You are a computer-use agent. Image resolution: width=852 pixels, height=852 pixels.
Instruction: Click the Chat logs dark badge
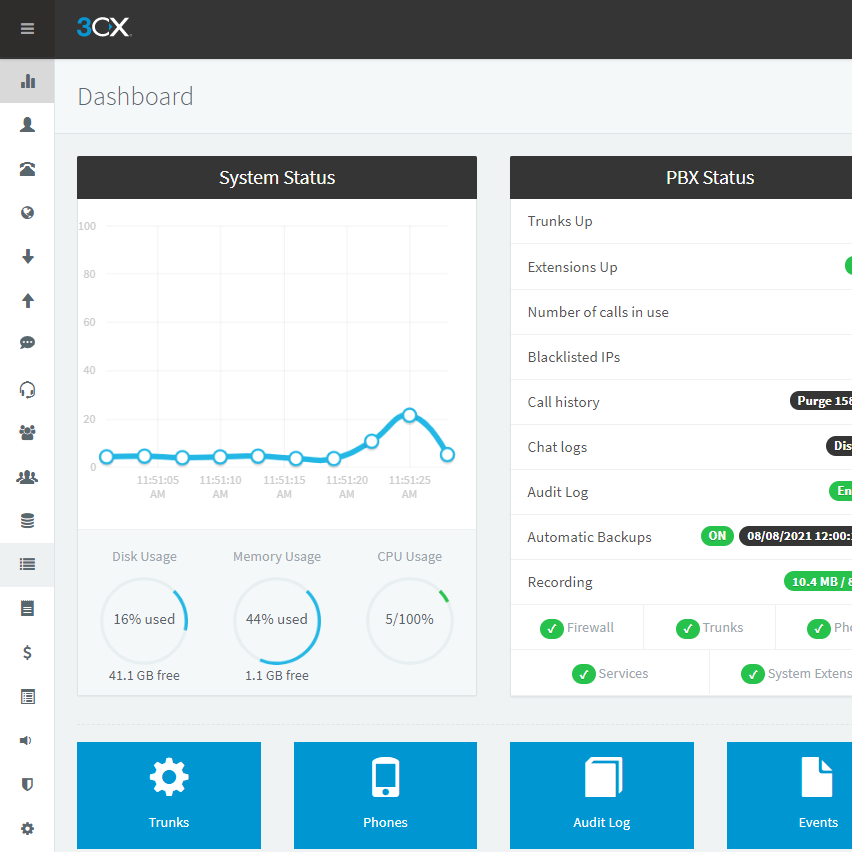[839, 446]
